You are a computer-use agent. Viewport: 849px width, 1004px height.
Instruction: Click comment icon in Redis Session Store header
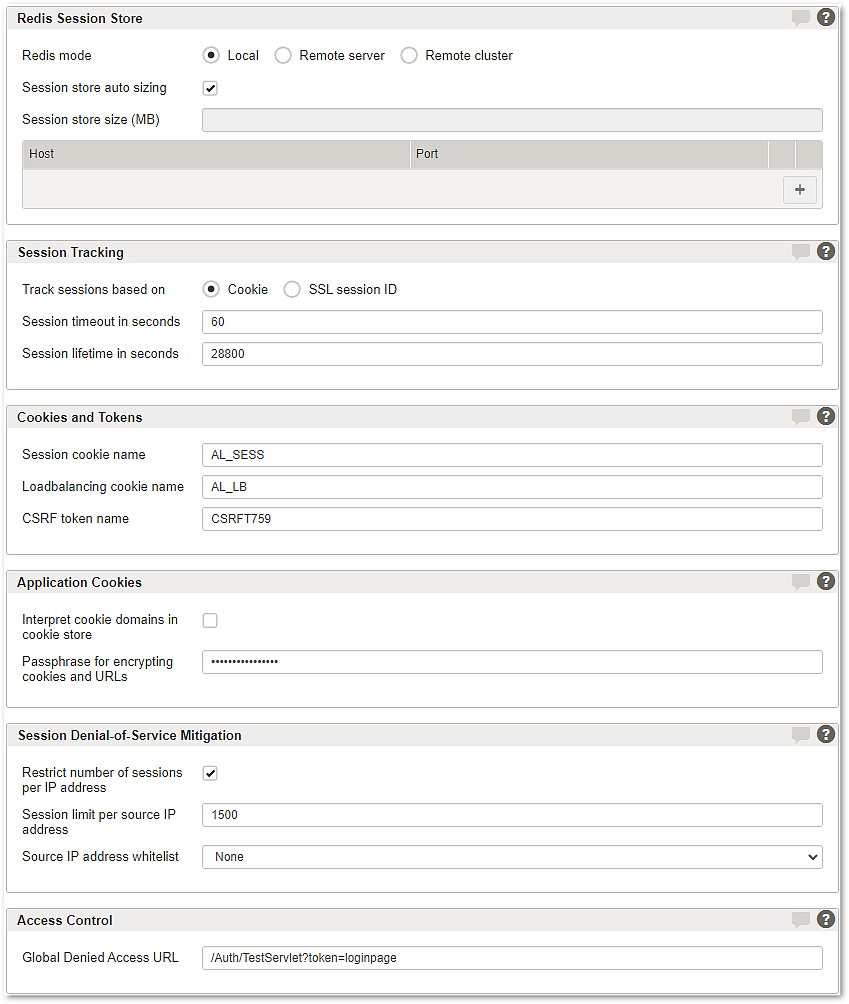coord(800,18)
